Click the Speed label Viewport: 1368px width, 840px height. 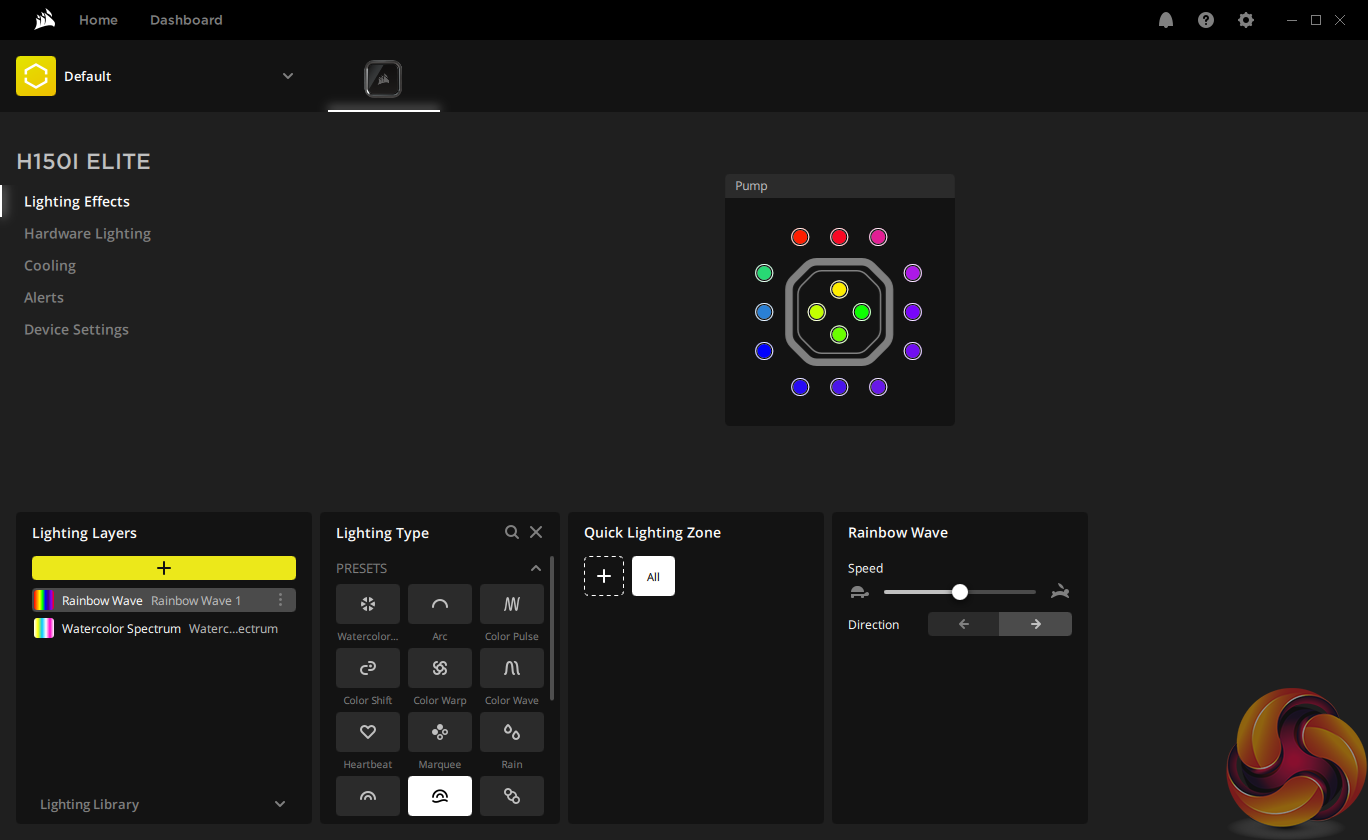click(866, 569)
